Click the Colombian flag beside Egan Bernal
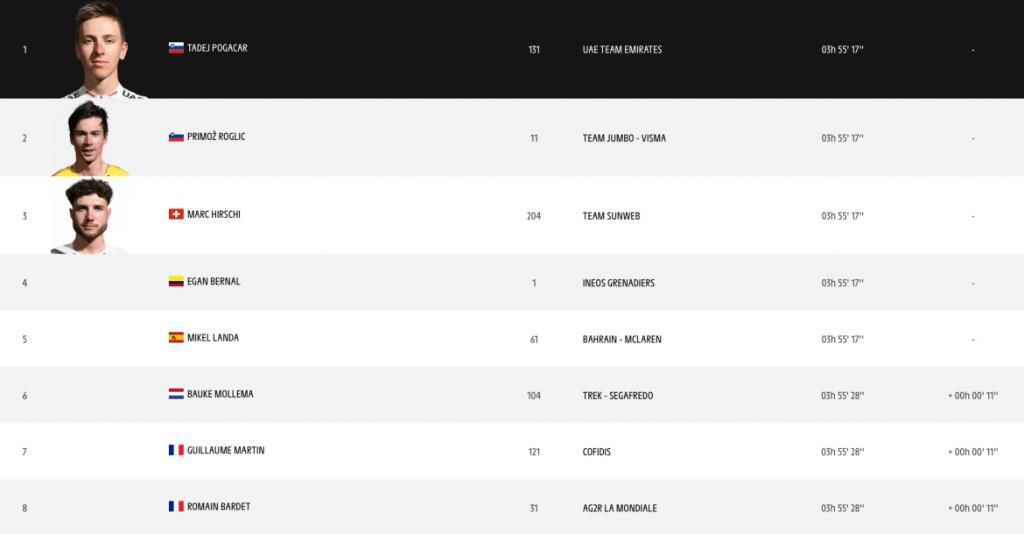This screenshot has width=1024, height=534. coord(176,282)
